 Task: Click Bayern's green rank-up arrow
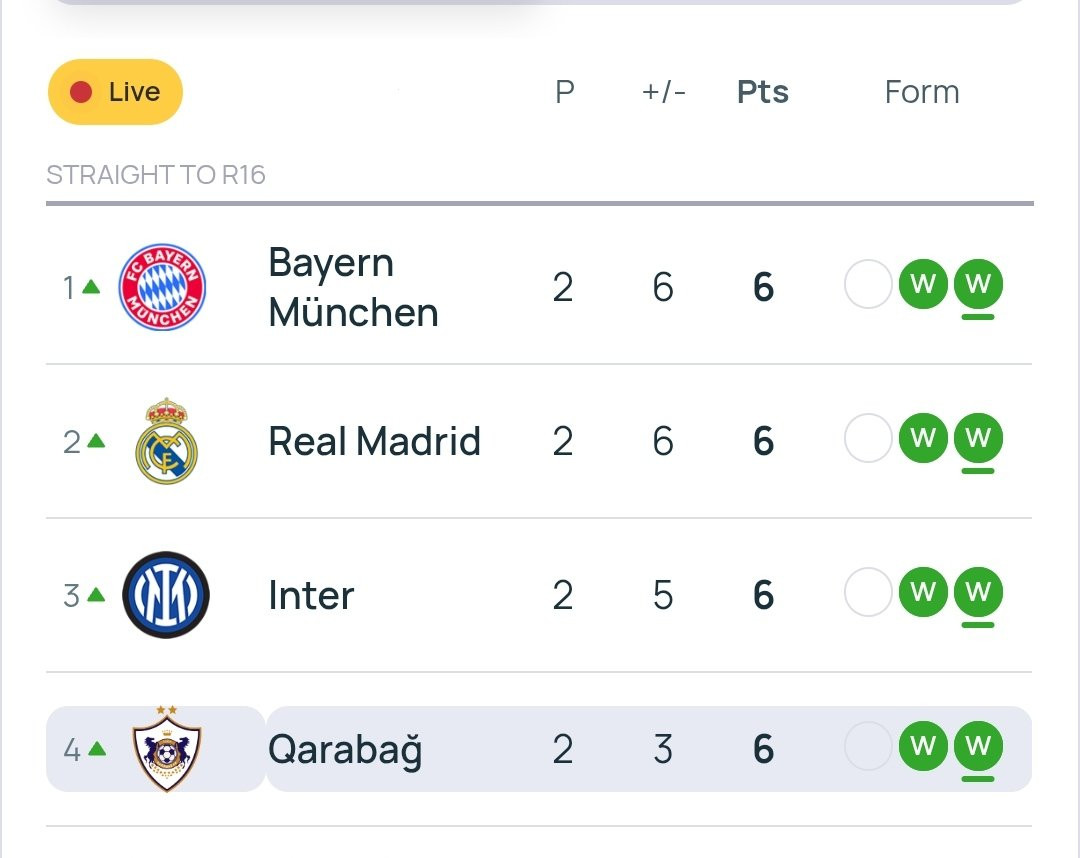tap(91, 286)
